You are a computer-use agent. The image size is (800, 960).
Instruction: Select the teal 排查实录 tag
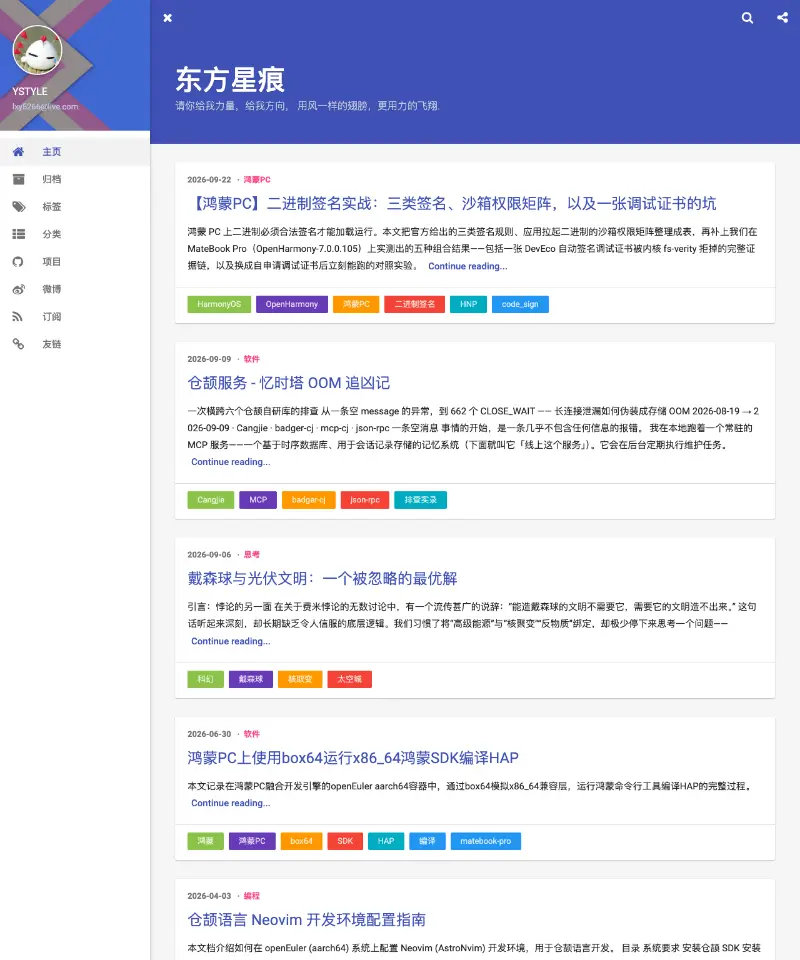tap(421, 500)
